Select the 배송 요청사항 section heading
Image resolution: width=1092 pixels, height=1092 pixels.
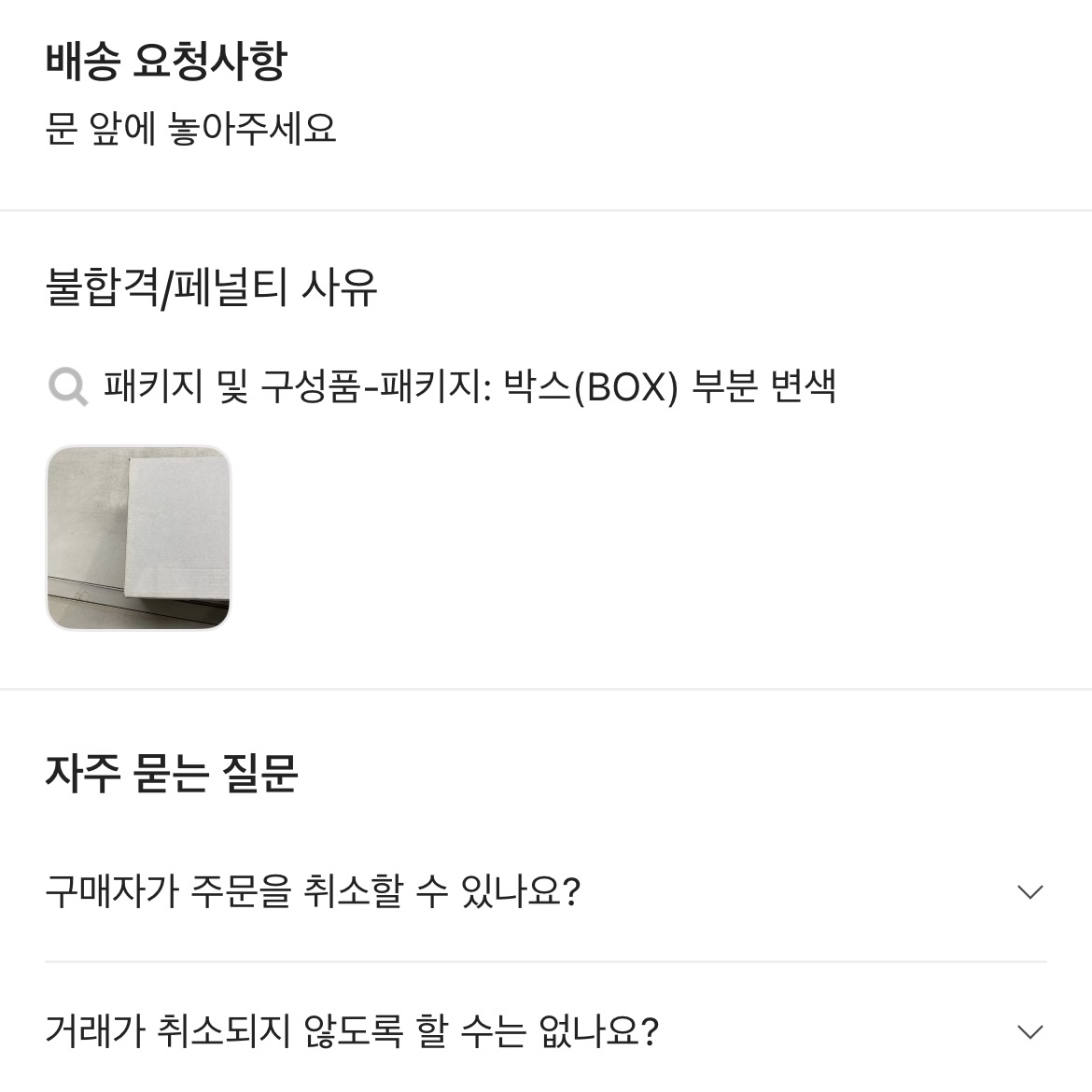tap(166, 62)
